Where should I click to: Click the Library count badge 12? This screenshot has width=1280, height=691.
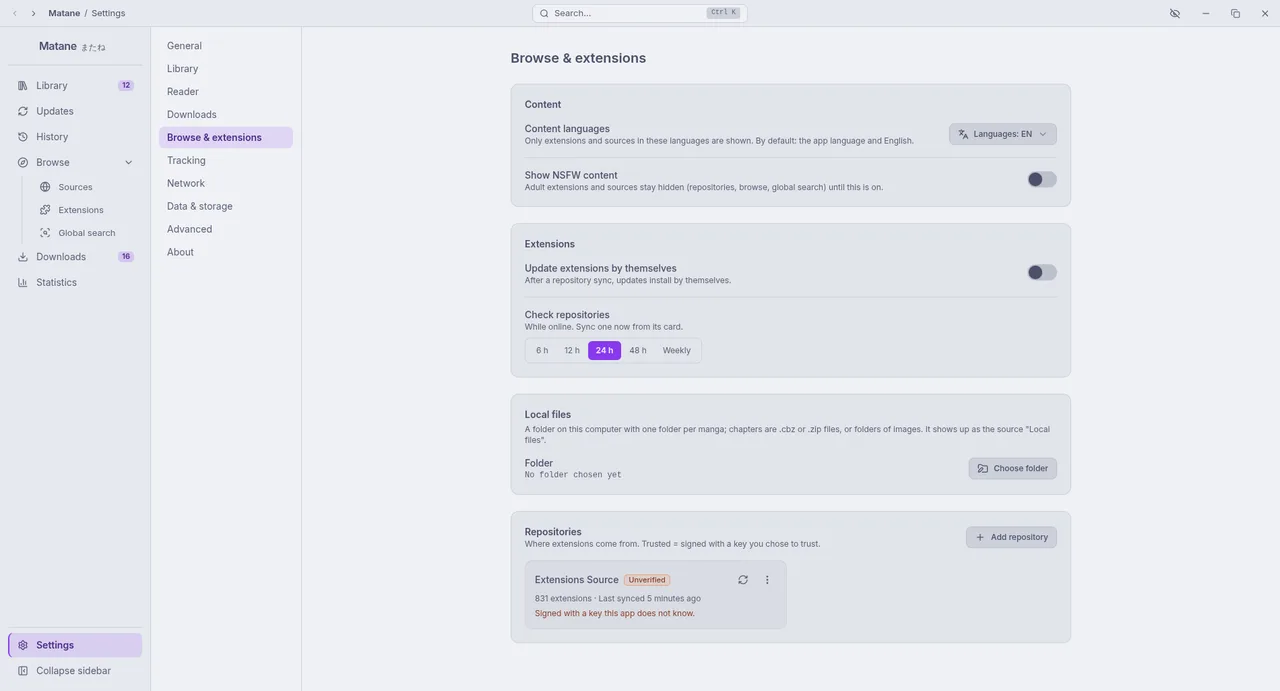(x=126, y=86)
